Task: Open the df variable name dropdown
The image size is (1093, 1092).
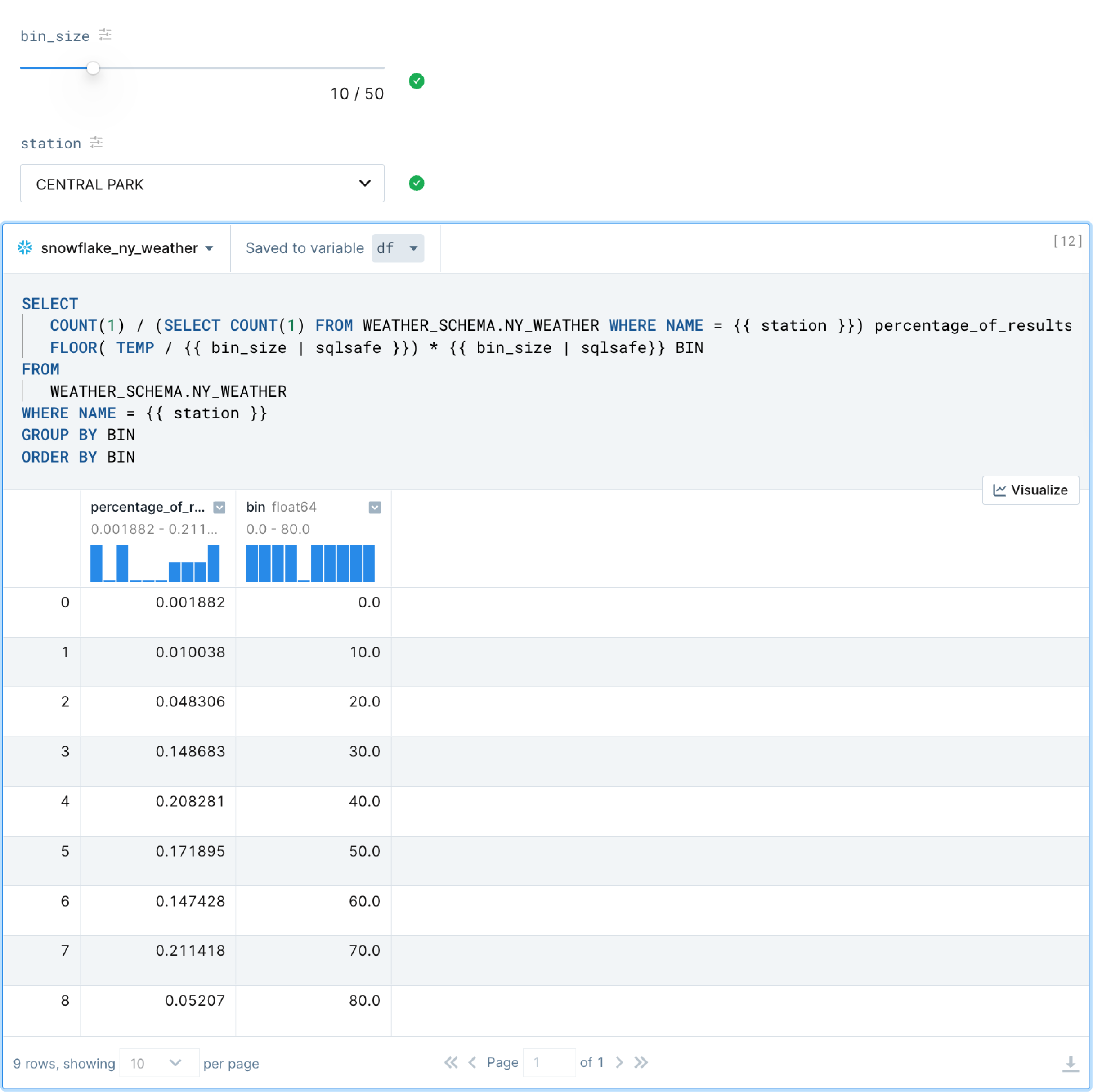Action: pyautogui.click(x=398, y=248)
